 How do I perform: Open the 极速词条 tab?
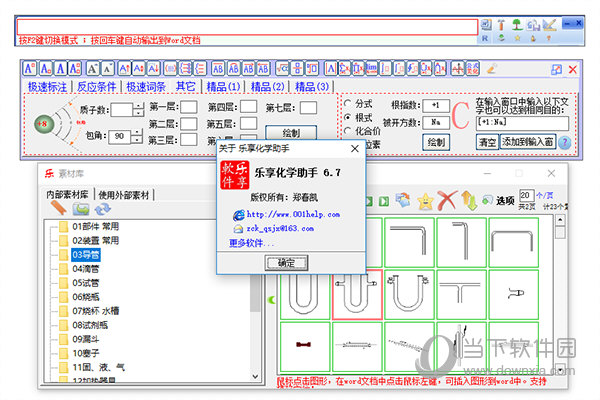(146, 87)
